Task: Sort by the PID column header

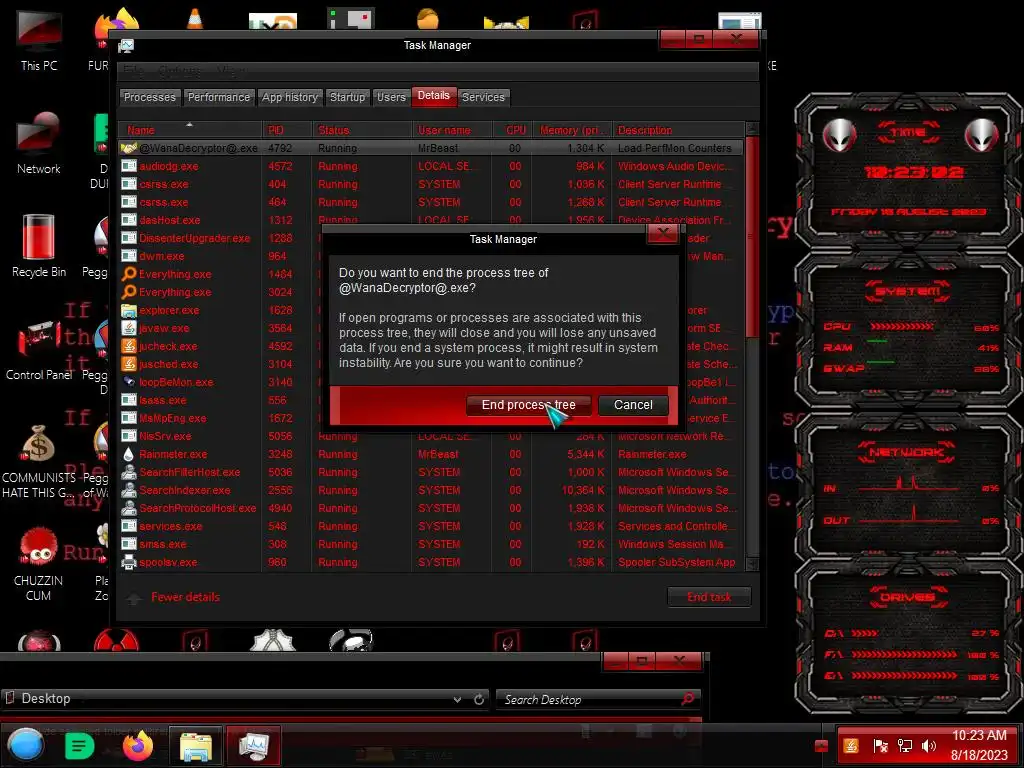Action: (x=287, y=130)
